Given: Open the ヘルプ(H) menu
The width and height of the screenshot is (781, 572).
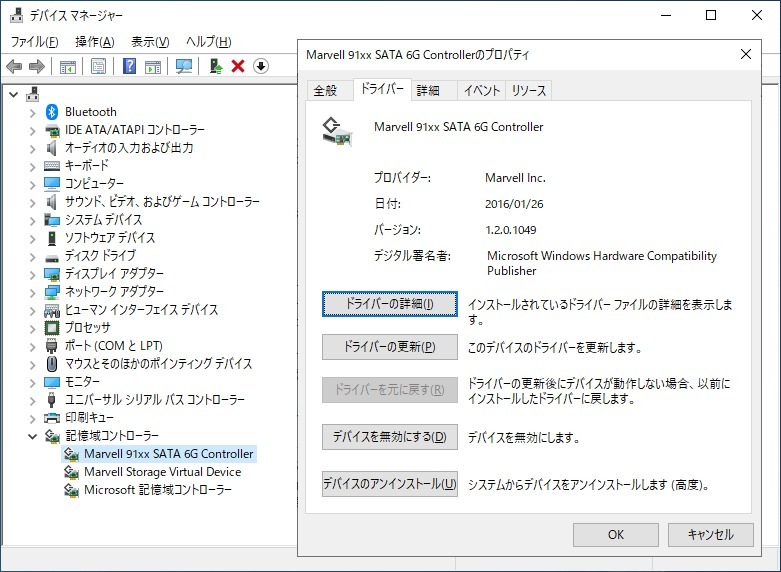Looking at the screenshot, I should (x=209, y=41).
